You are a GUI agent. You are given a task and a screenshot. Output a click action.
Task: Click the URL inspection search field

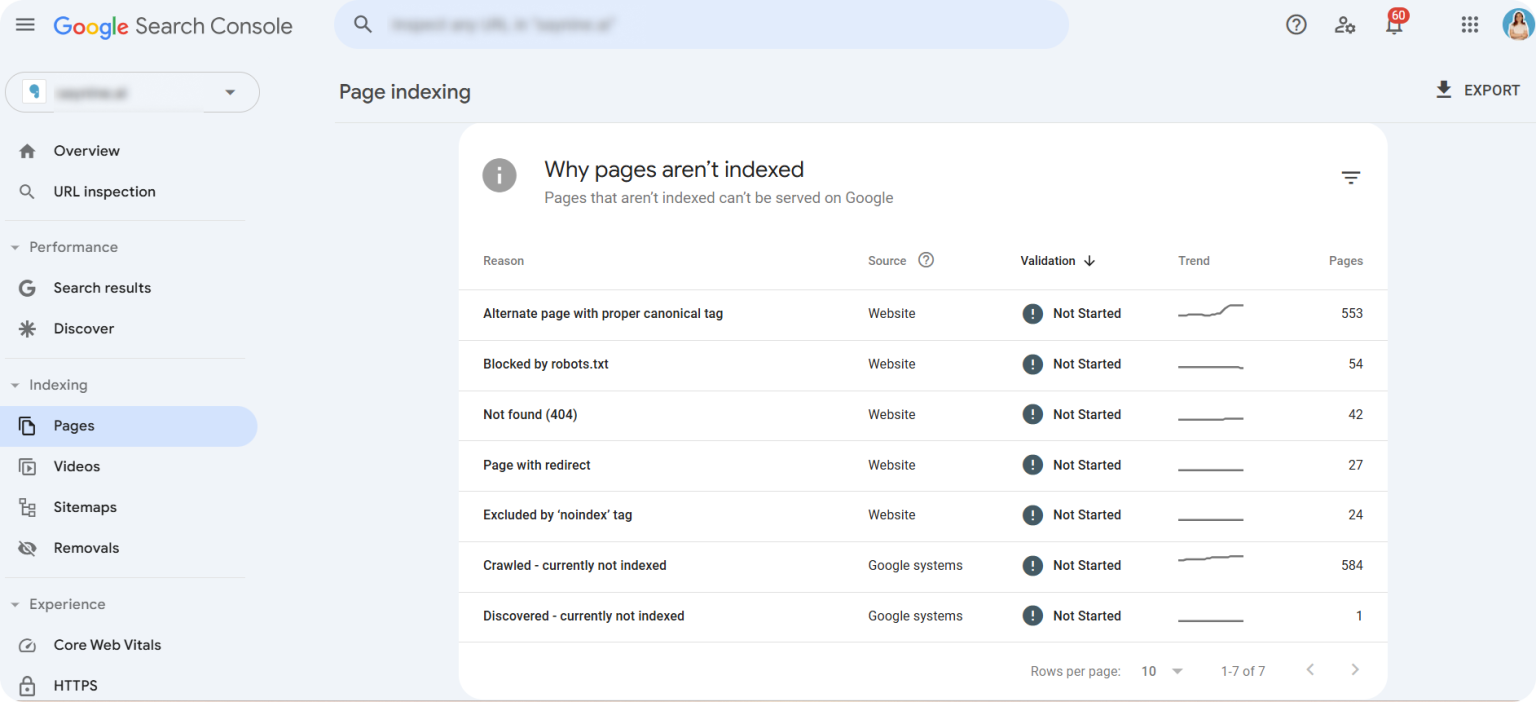pyautogui.click(x=700, y=25)
